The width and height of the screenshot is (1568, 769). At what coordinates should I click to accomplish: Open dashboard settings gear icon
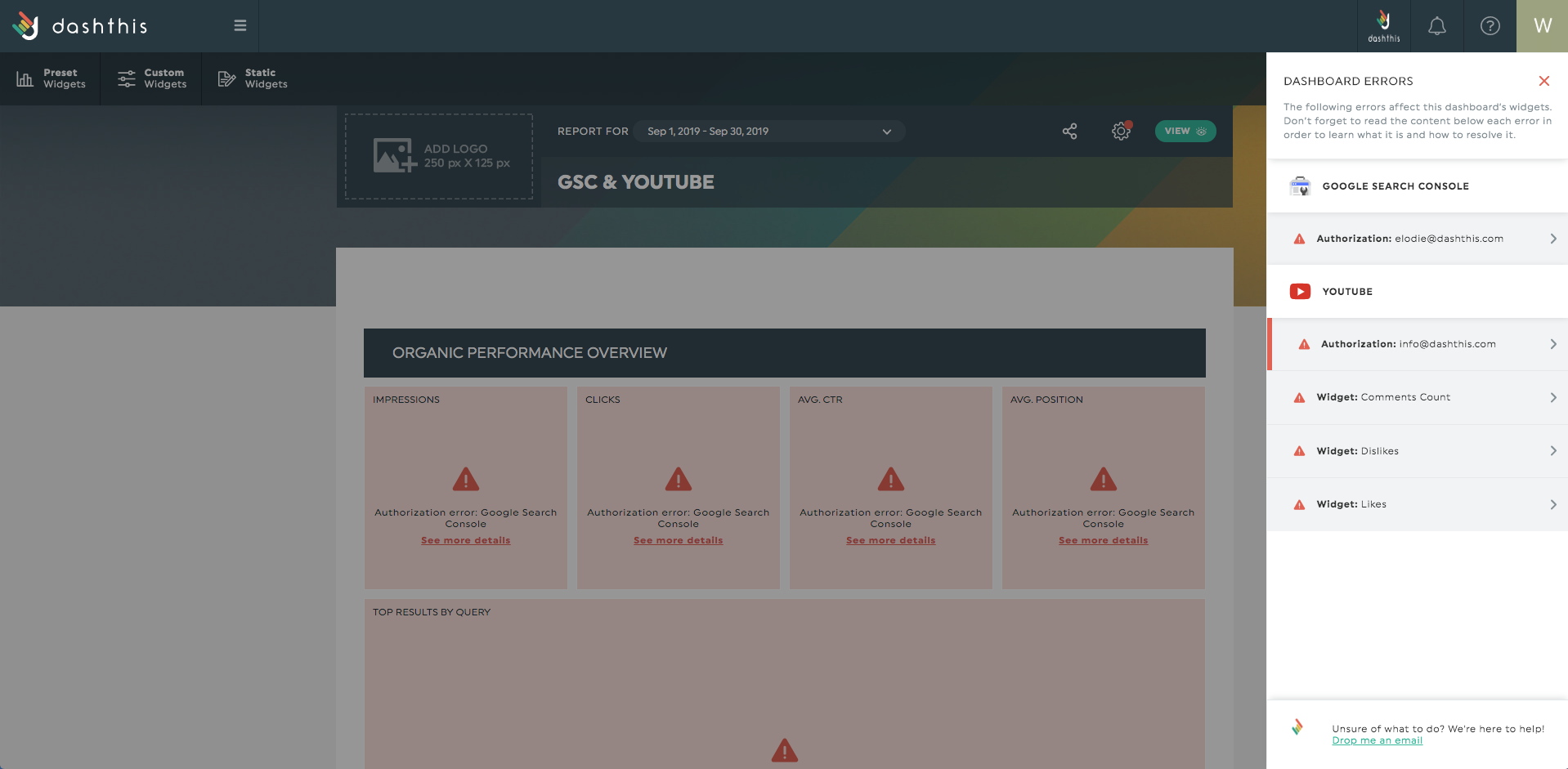1121,131
